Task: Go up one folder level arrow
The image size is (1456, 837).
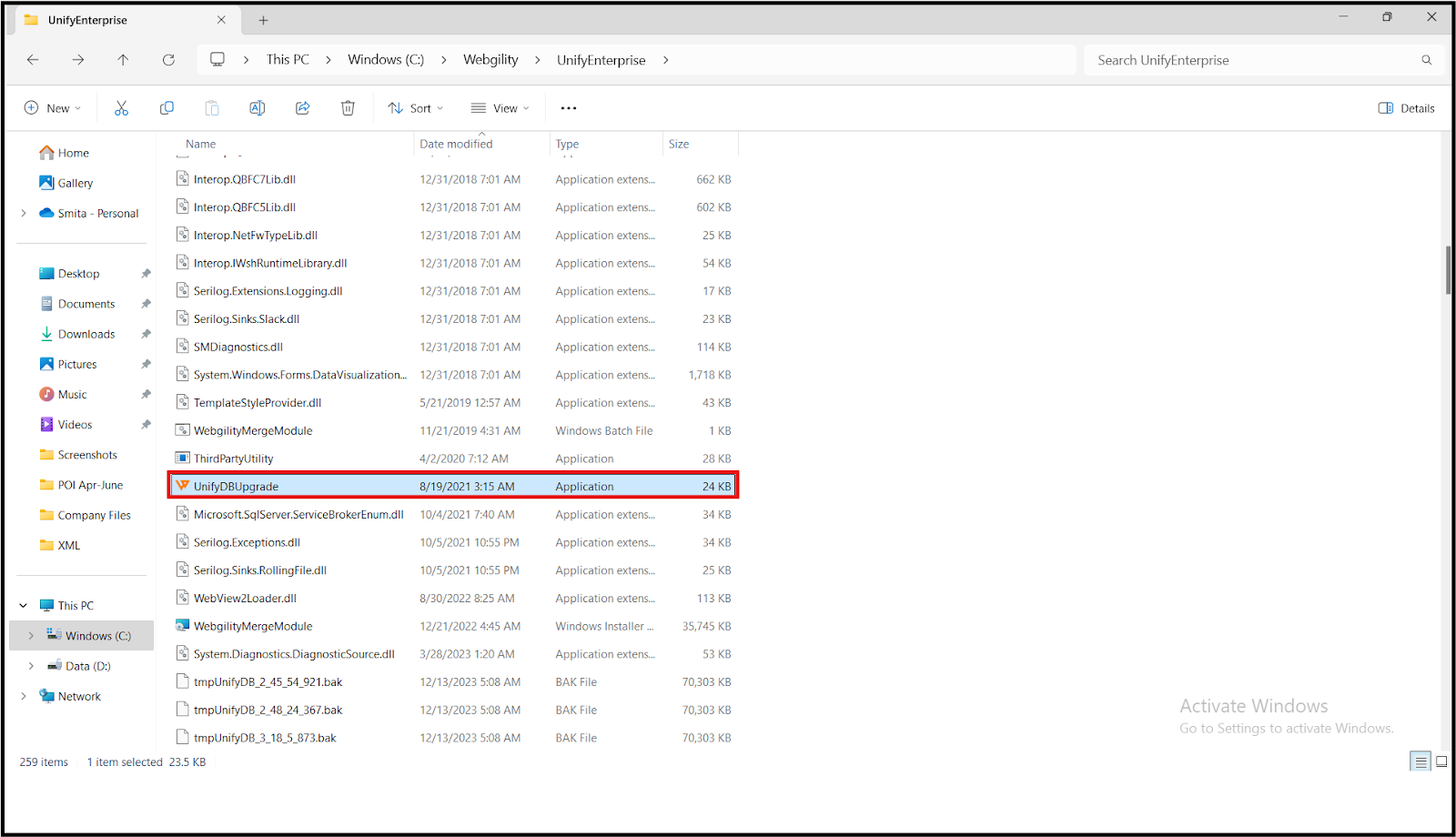Action: click(x=123, y=60)
